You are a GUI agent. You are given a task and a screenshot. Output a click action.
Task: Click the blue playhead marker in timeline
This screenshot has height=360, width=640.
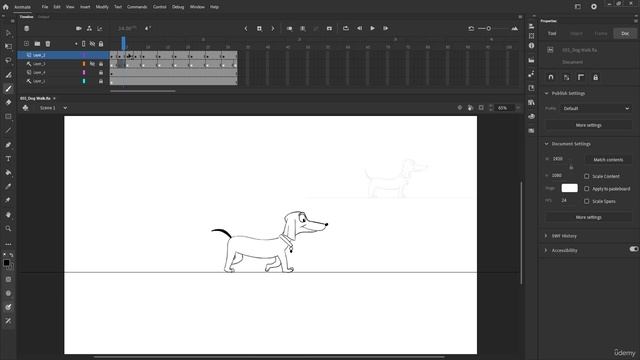(124, 42)
